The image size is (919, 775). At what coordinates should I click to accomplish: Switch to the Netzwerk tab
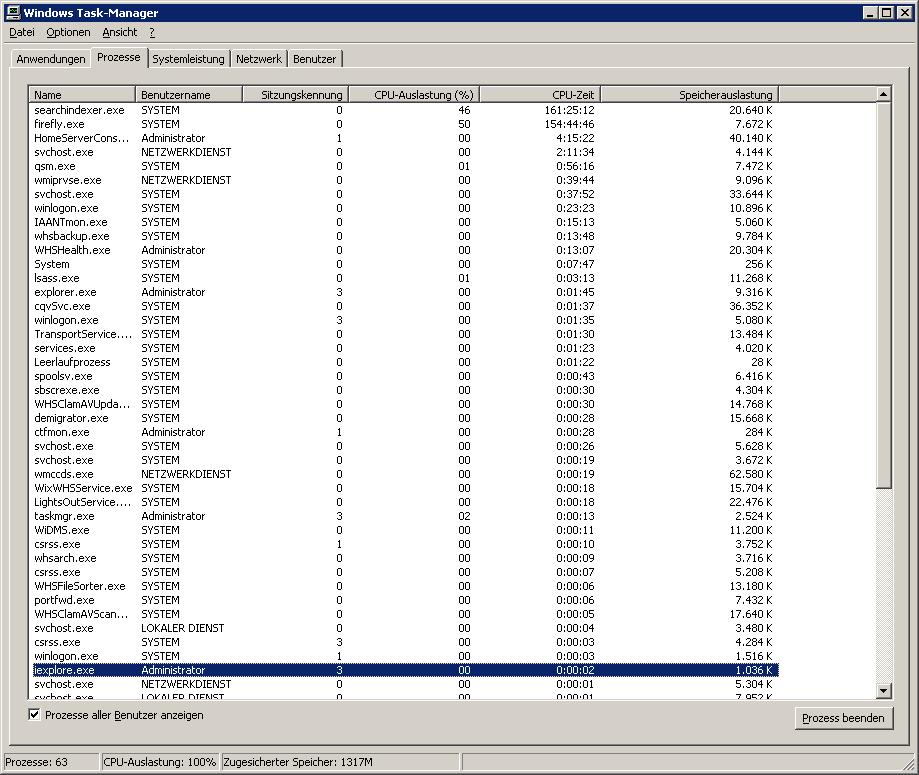click(x=259, y=59)
